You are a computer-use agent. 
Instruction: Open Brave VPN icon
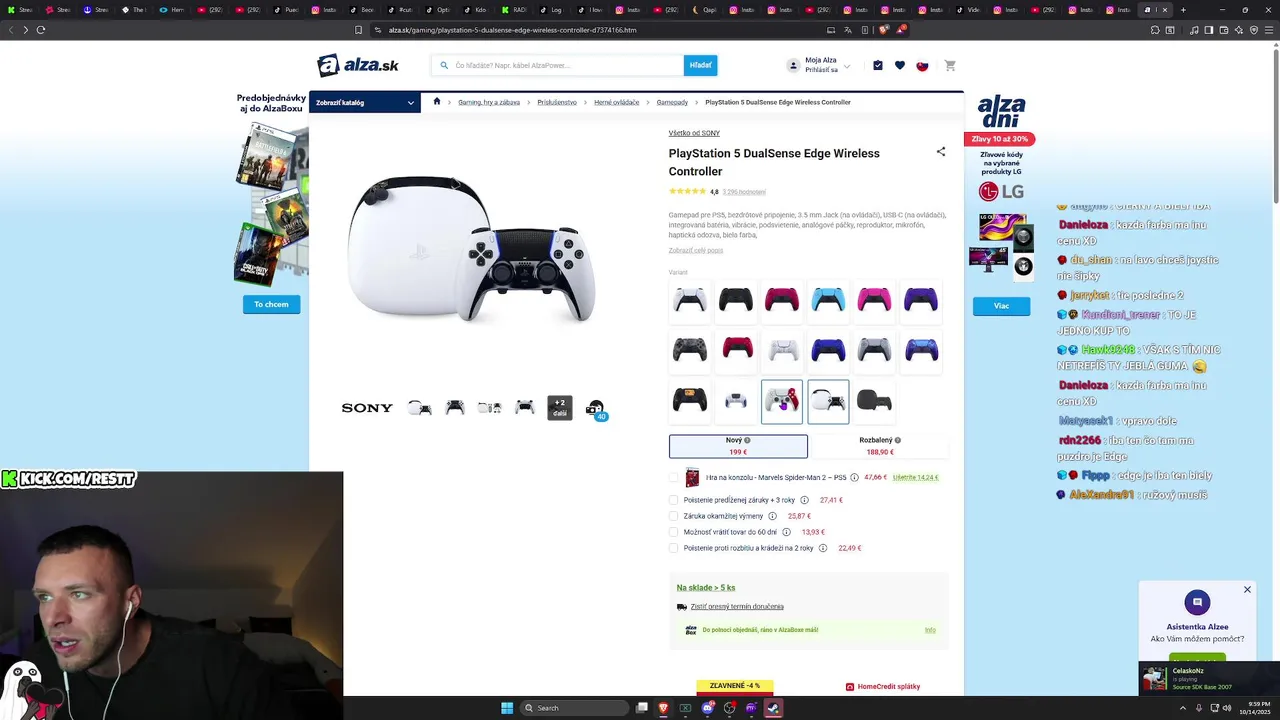tap(1254, 30)
